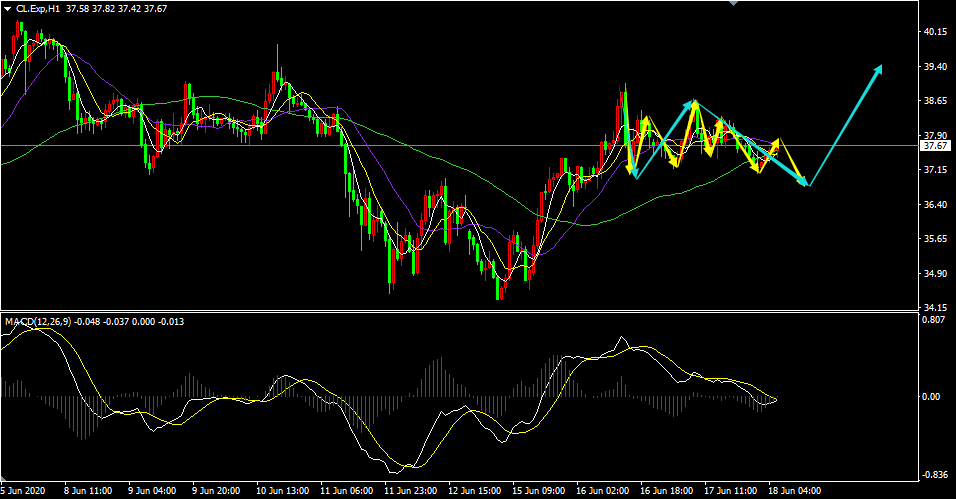Select the 5 Jun 2020 date label
This screenshot has height=499, width=956.
click(24, 491)
